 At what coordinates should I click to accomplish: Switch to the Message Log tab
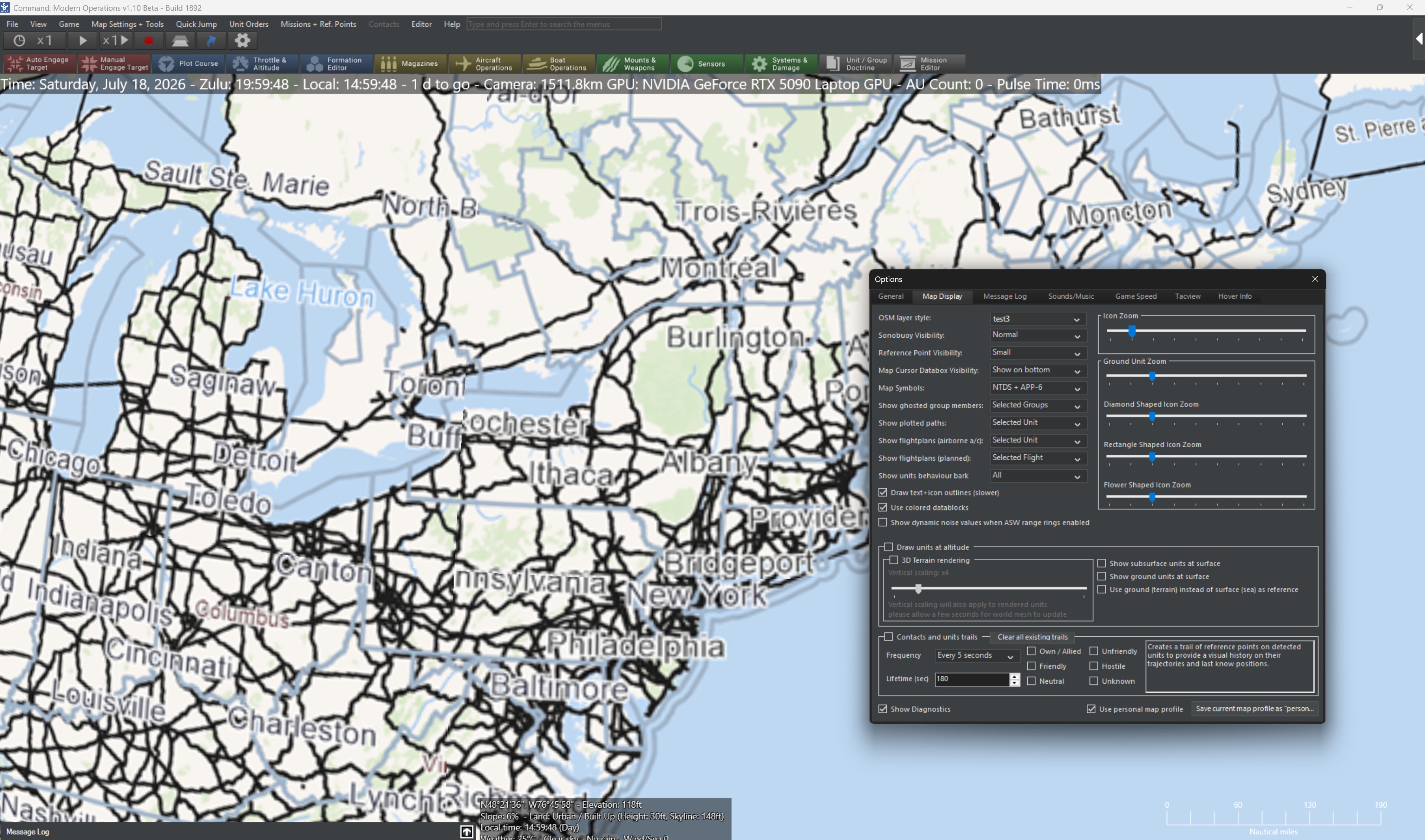pos(1004,296)
